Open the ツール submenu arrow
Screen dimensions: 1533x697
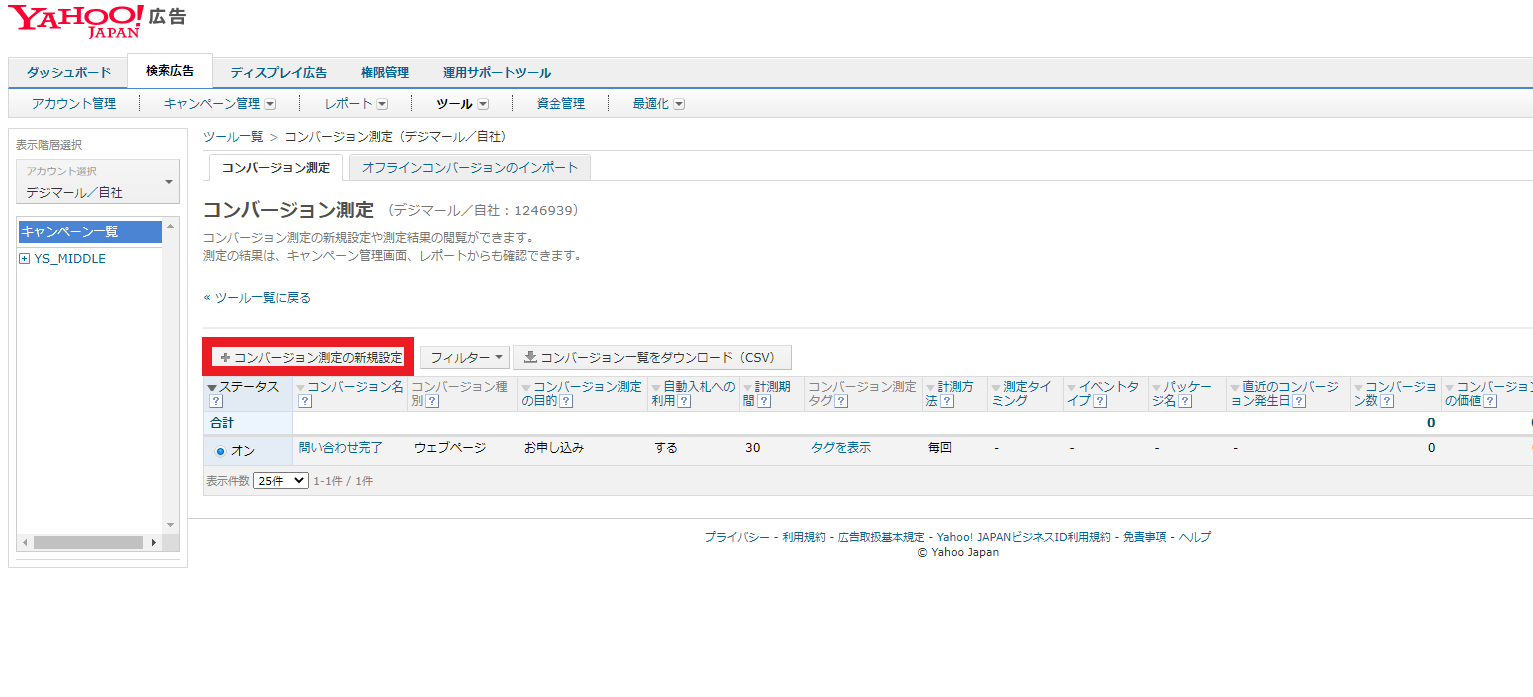coord(483,104)
